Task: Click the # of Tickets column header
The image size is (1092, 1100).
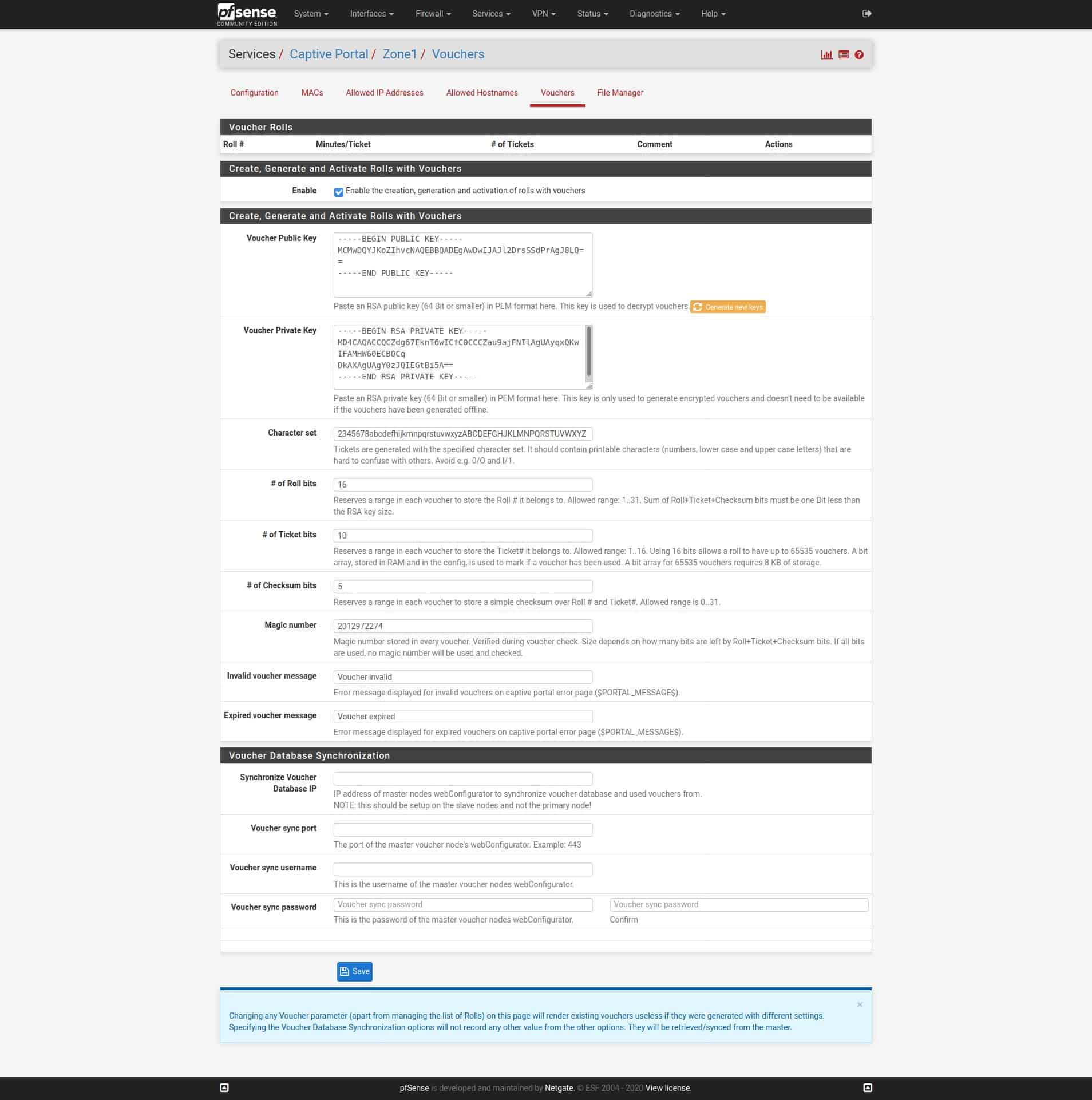Action: [x=512, y=144]
